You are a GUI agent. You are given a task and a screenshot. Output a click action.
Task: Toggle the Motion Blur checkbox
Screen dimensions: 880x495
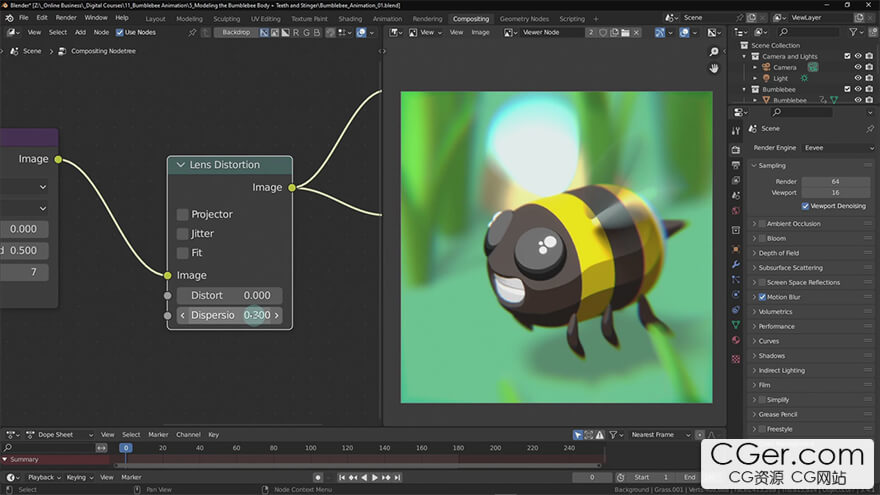[x=761, y=297]
